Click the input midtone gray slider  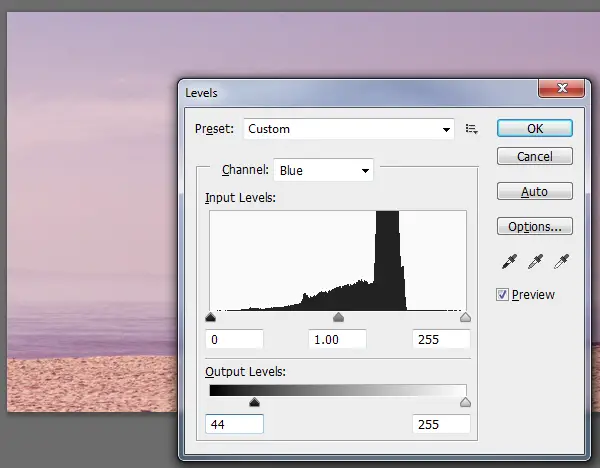pos(338,318)
